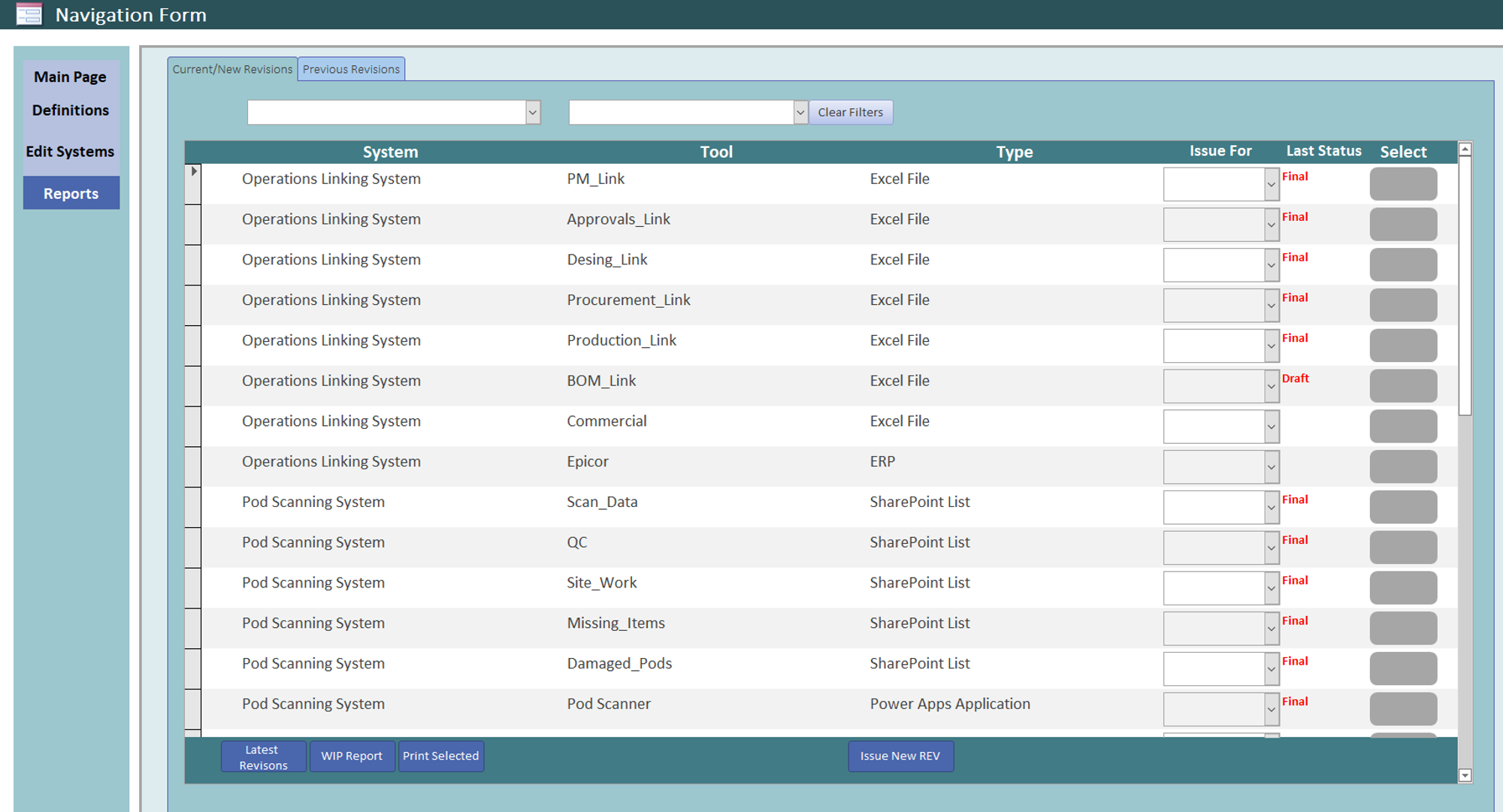Image resolution: width=1503 pixels, height=812 pixels.
Task: Switch to Previous Revisions tab
Action: pos(351,69)
